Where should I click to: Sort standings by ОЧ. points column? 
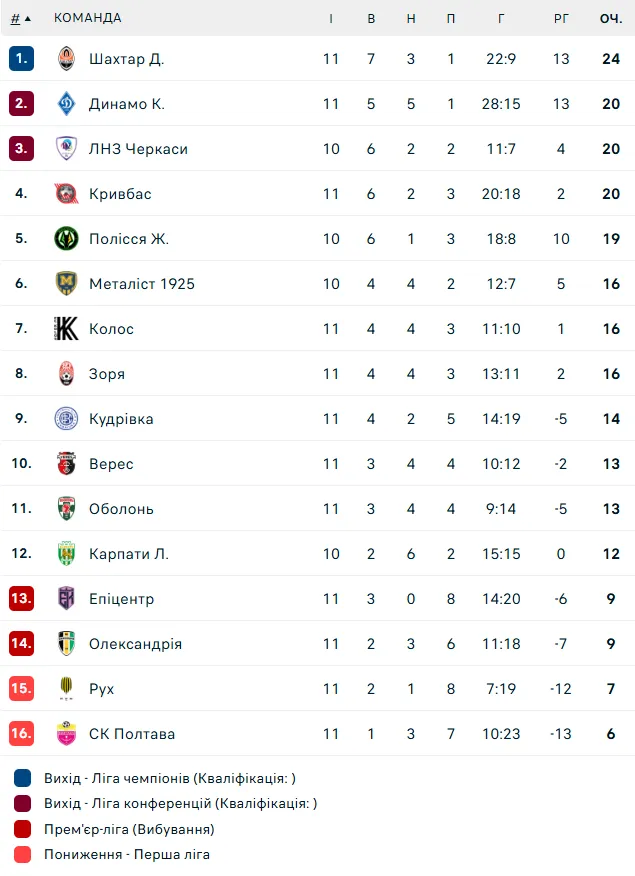tap(611, 18)
